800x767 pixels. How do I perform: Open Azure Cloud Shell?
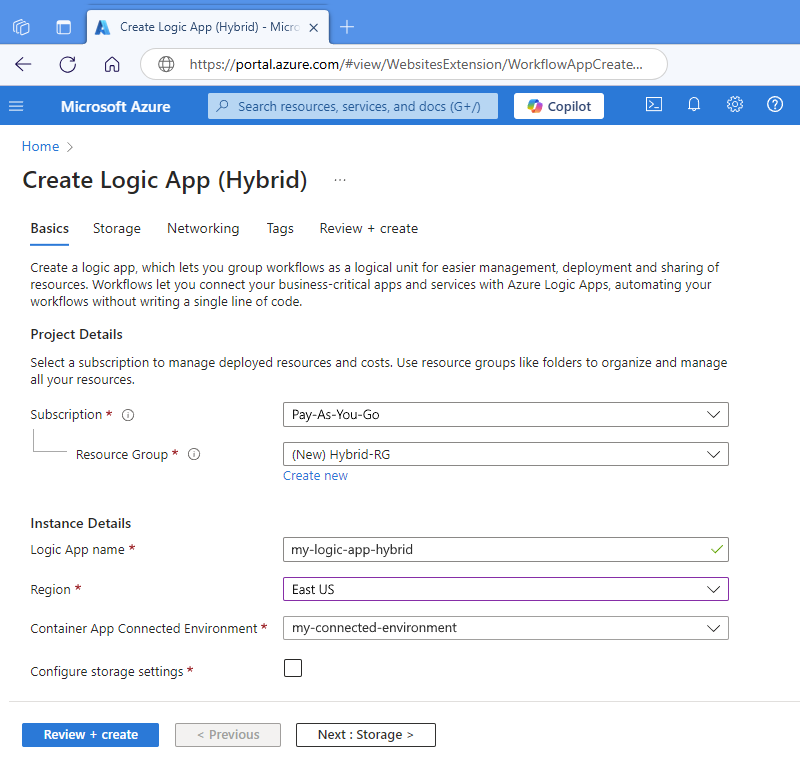pyautogui.click(x=653, y=105)
